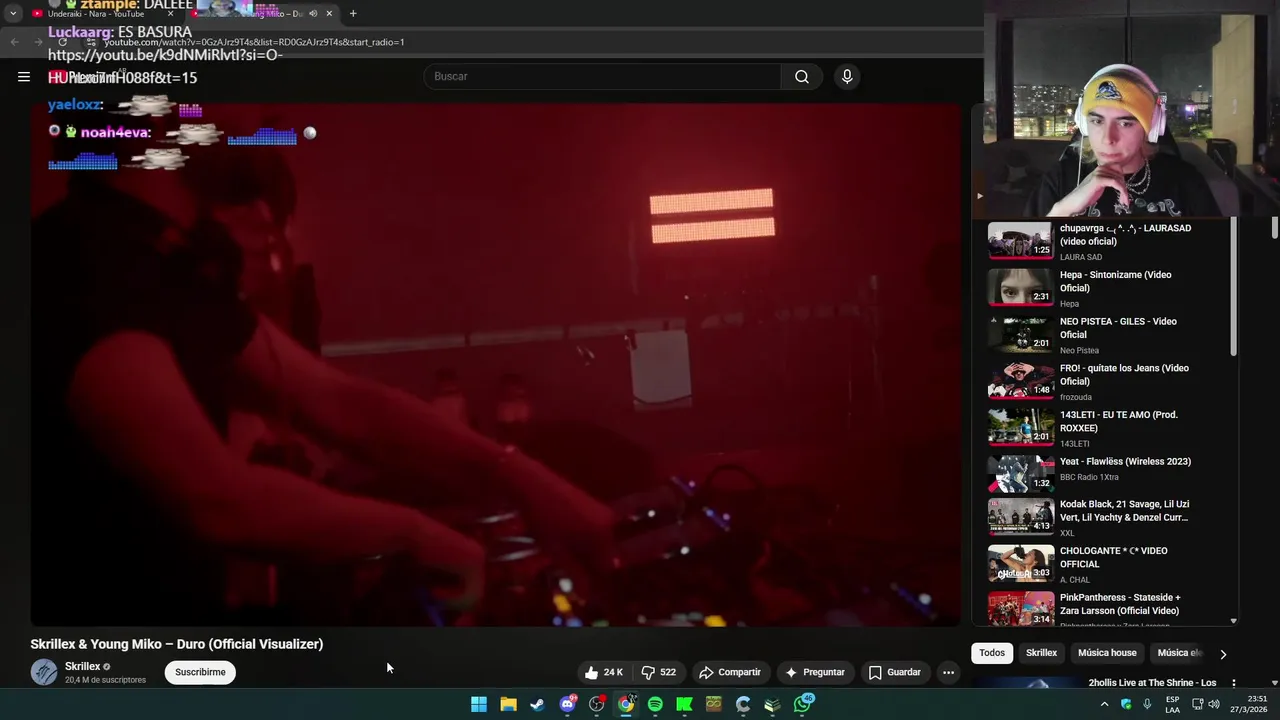The image size is (1280, 720).
Task: Open the ESP LAA language switcher
Action: point(1173,704)
